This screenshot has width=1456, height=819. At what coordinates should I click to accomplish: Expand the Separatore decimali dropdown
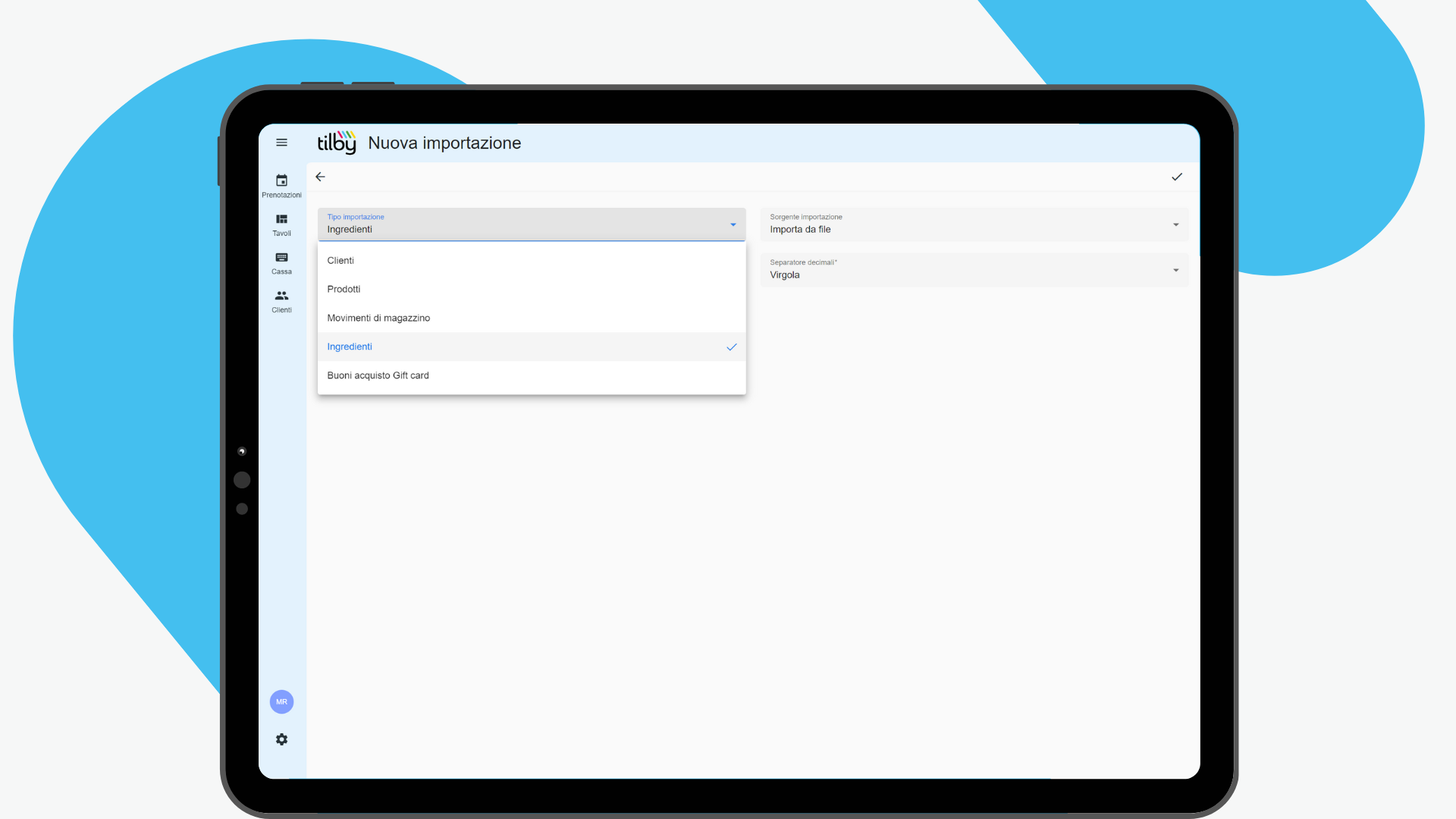tap(974, 270)
